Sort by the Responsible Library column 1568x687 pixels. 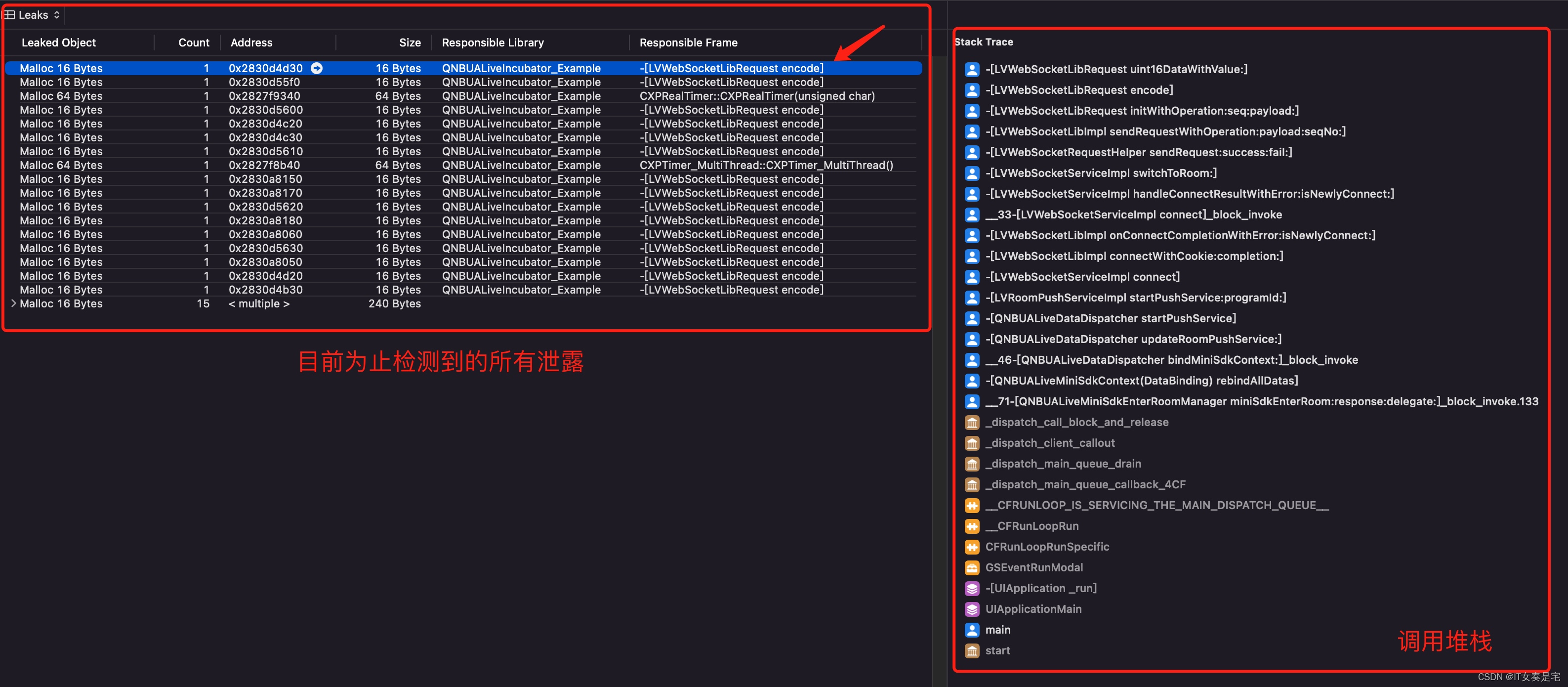coord(493,43)
